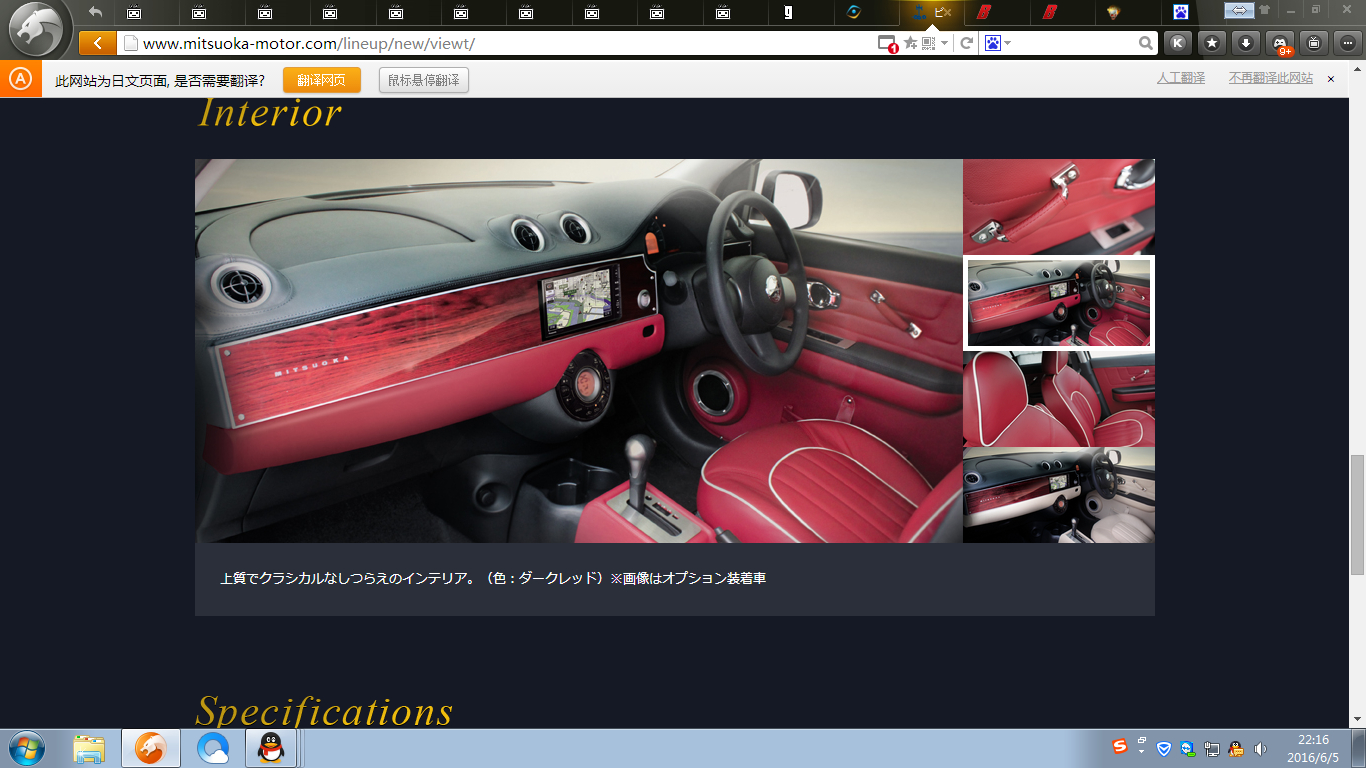
Task: Open the downloads toolbar button
Action: pyautogui.click(x=1245, y=43)
